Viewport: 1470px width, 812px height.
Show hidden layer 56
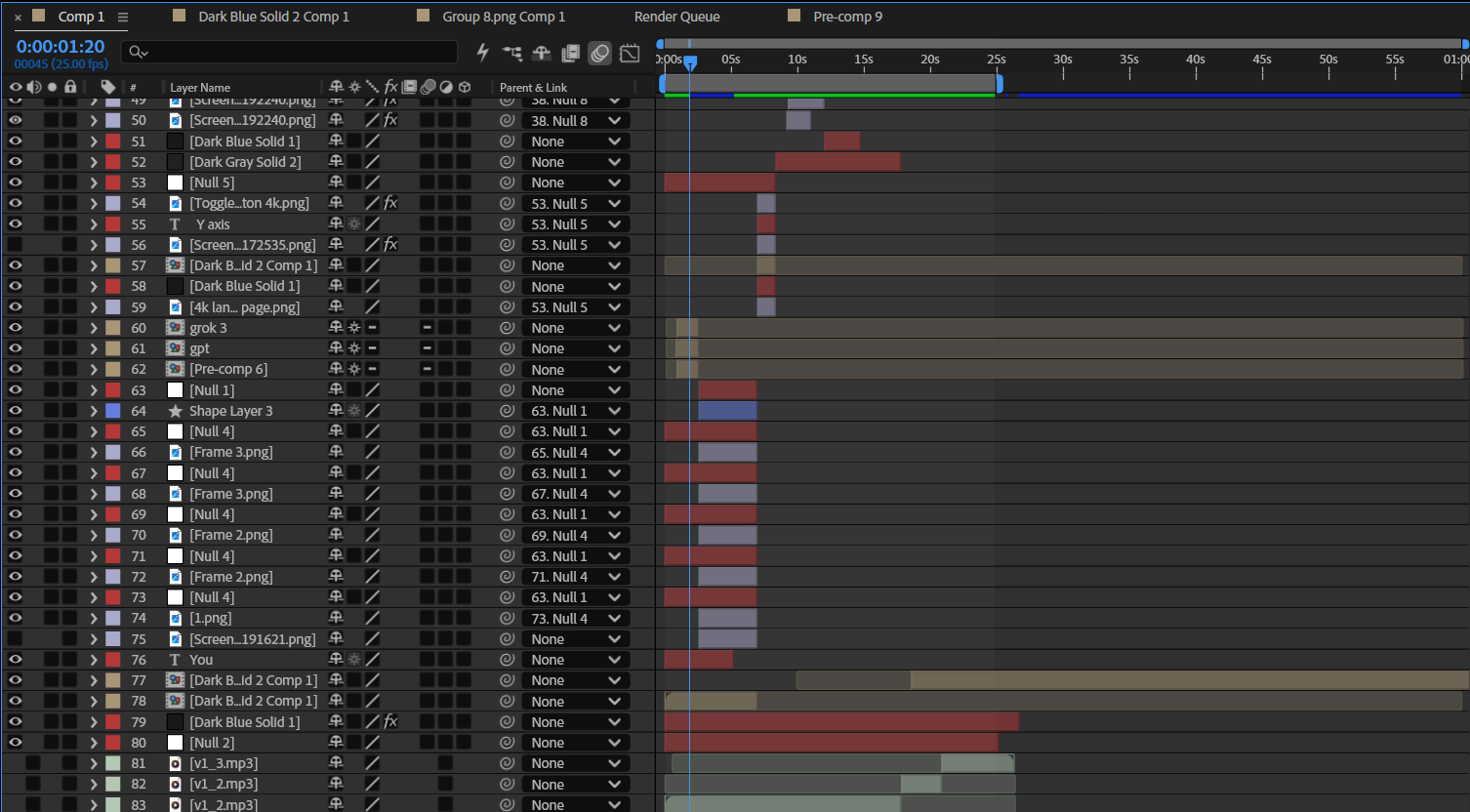[15, 245]
